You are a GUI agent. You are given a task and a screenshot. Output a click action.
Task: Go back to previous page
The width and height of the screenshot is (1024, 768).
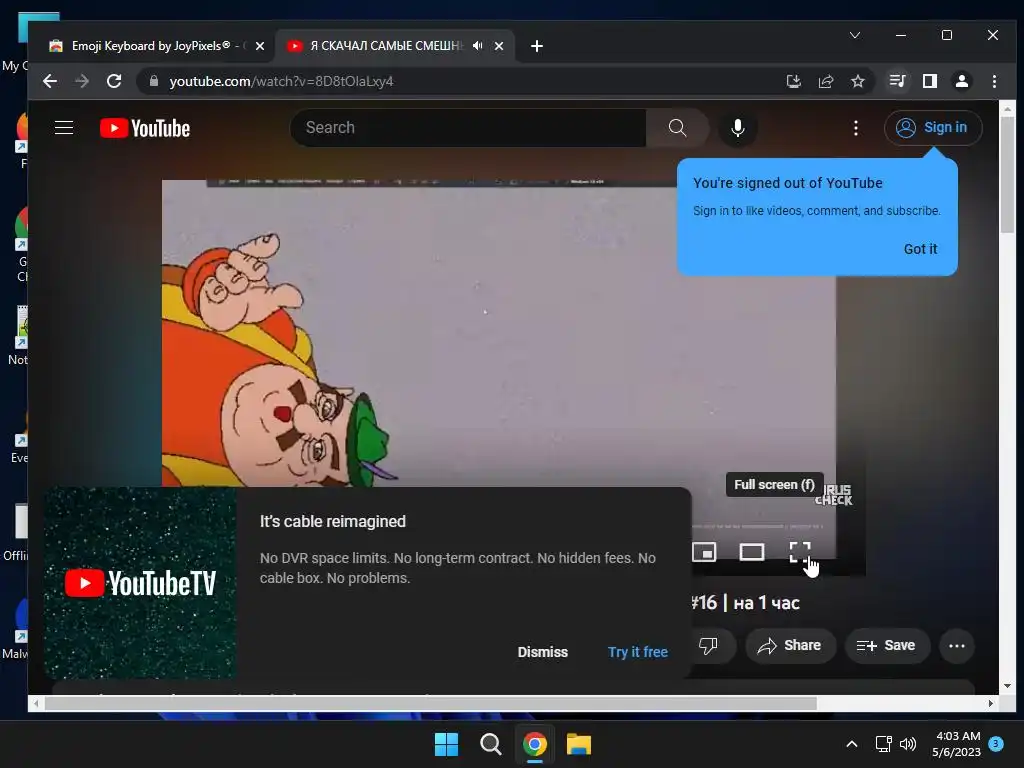point(50,81)
